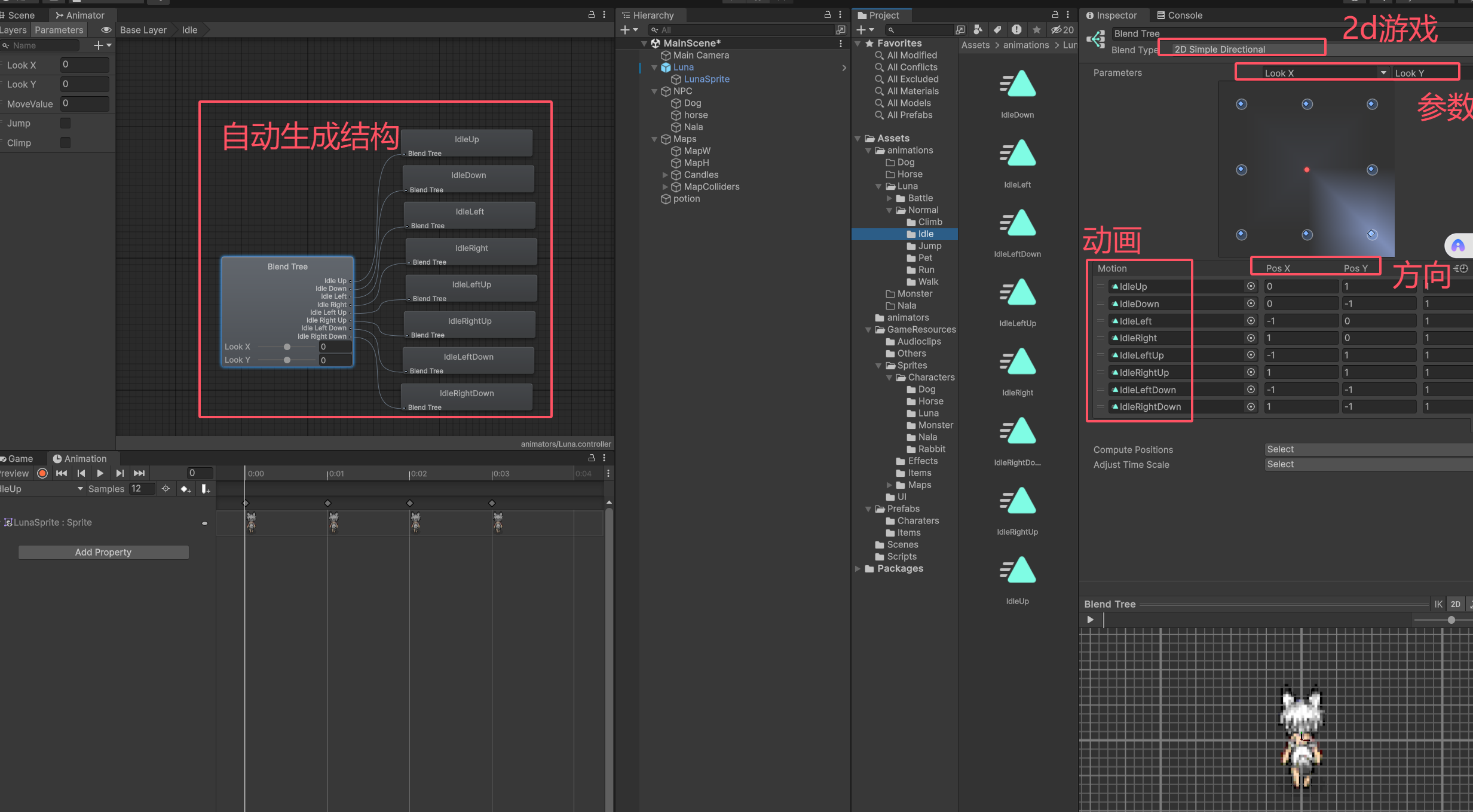Collapse the NPC object in Hierarchy
Viewport: 1473px width, 812px height.
click(x=654, y=91)
